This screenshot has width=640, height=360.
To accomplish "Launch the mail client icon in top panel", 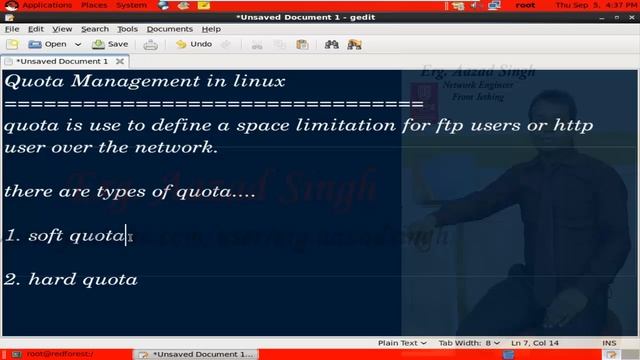I will point(183,5).
